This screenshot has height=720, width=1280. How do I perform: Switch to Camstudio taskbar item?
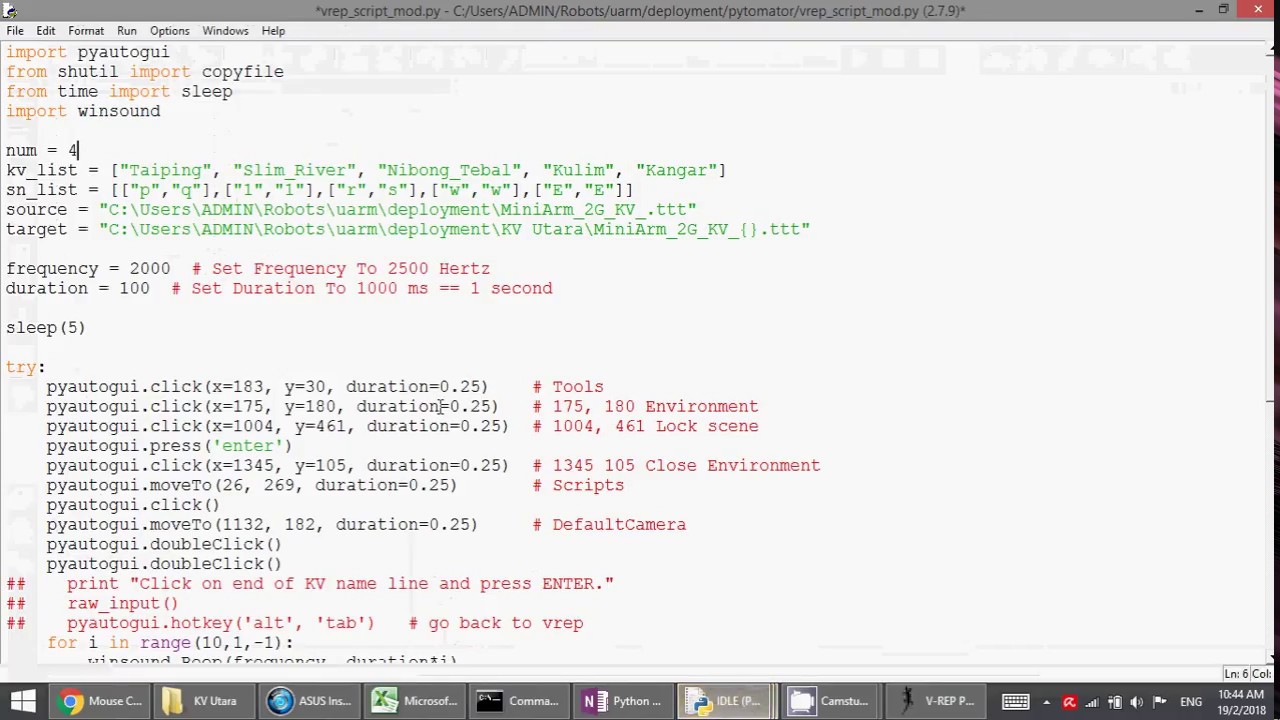[x=830, y=701]
